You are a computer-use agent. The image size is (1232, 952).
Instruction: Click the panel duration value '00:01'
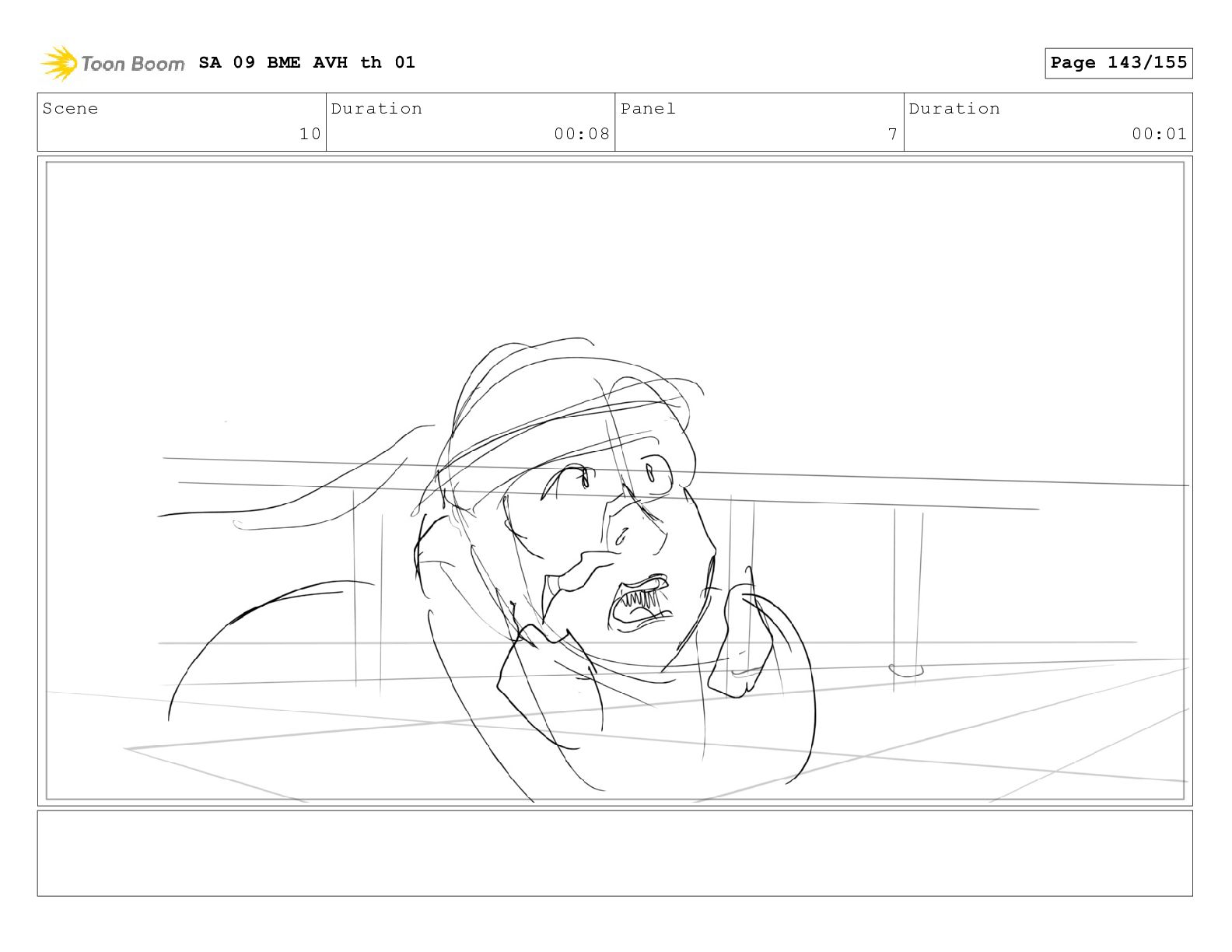1160,134
